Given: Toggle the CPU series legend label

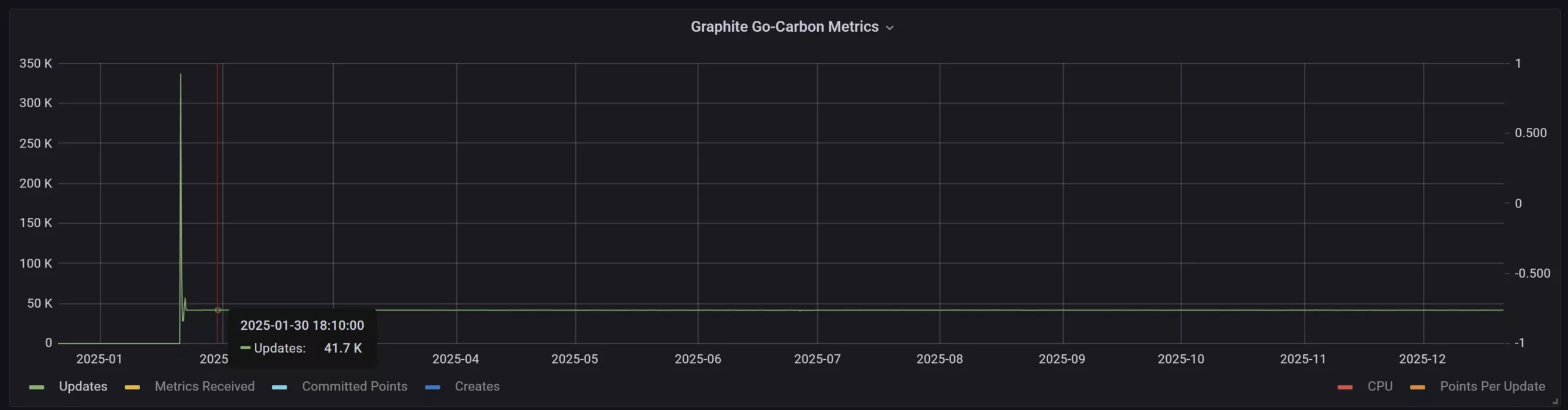Looking at the screenshot, I should [1379, 386].
